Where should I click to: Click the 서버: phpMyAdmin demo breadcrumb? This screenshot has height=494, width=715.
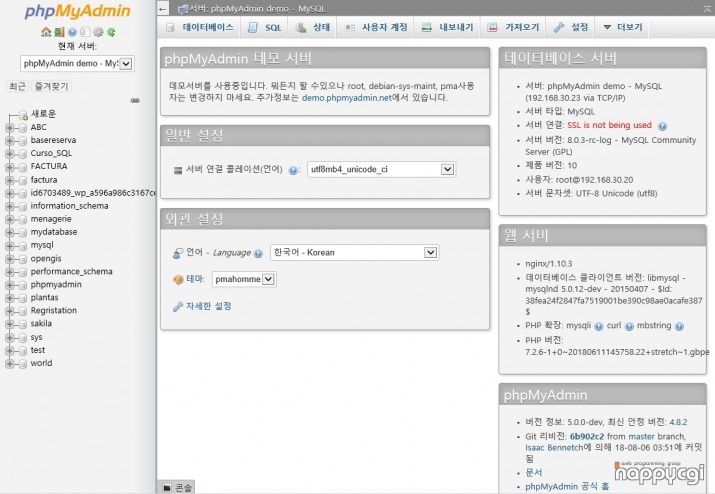[x=251, y=9]
